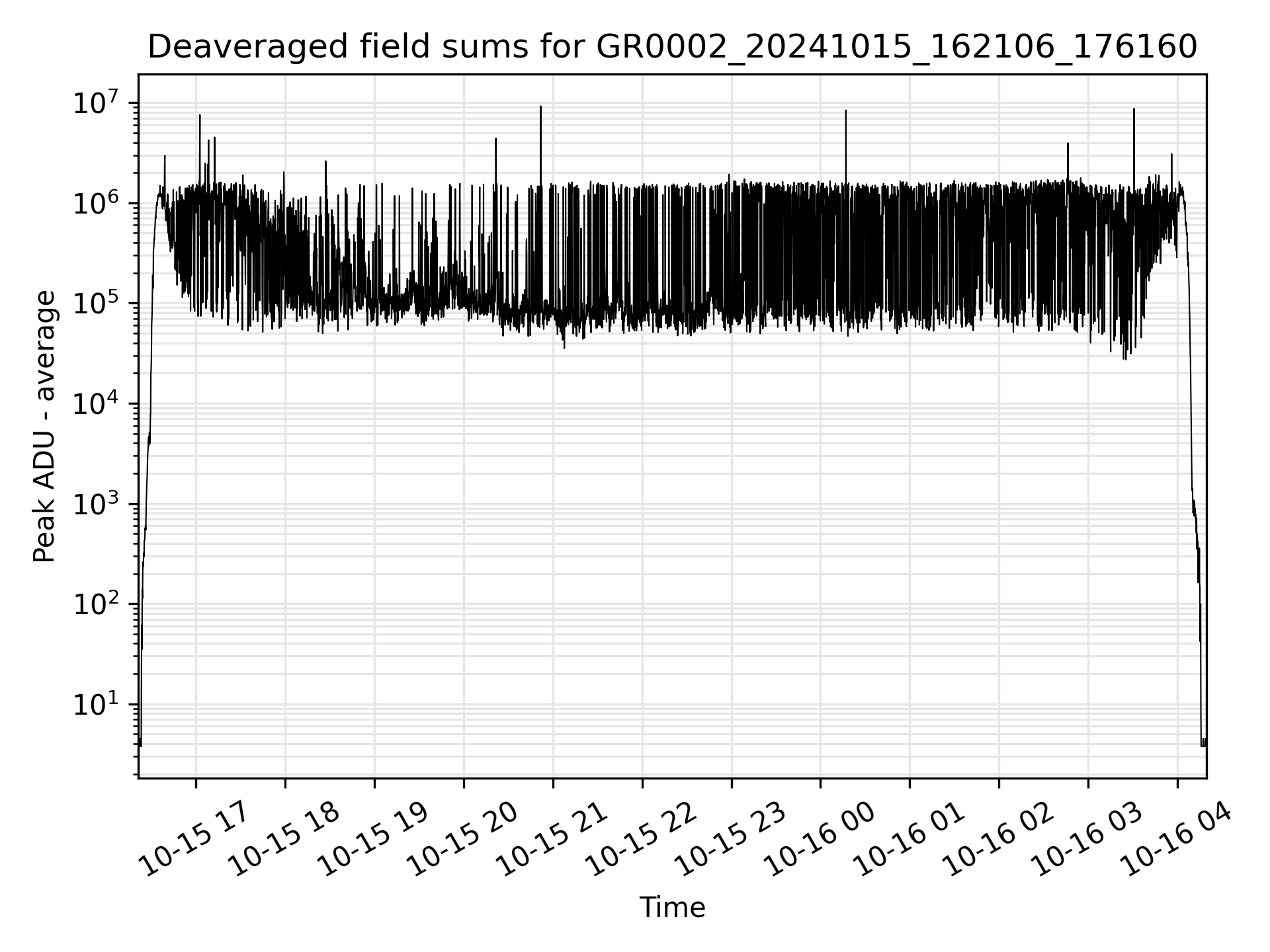Click the x tick label '10-15 19'
This screenshot has height=952, width=1270.
tap(373, 837)
